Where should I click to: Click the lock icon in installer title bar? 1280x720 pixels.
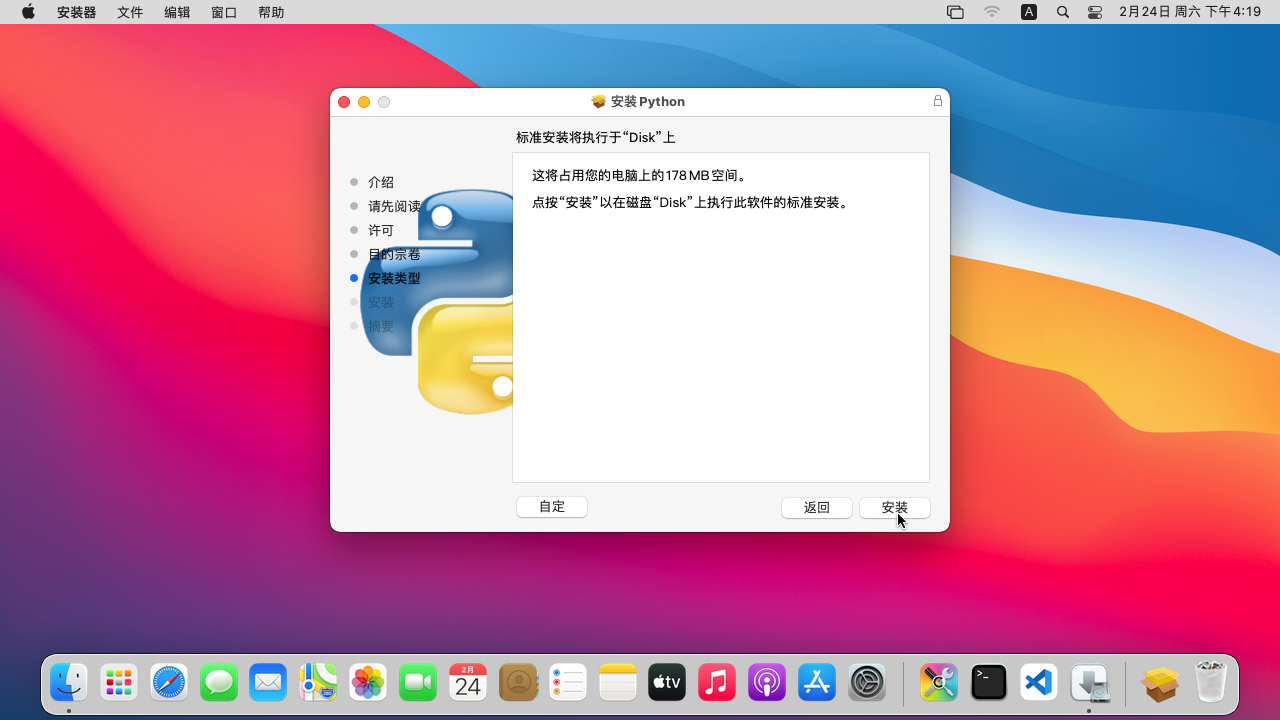point(938,101)
